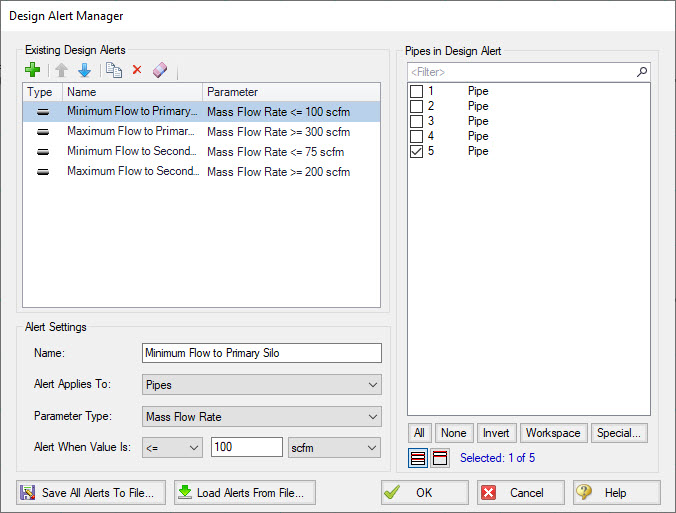The height and width of the screenshot is (513, 676).
Task: Click Mass Flow Rate <= 100 scfm cell
Action: coord(279,112)
